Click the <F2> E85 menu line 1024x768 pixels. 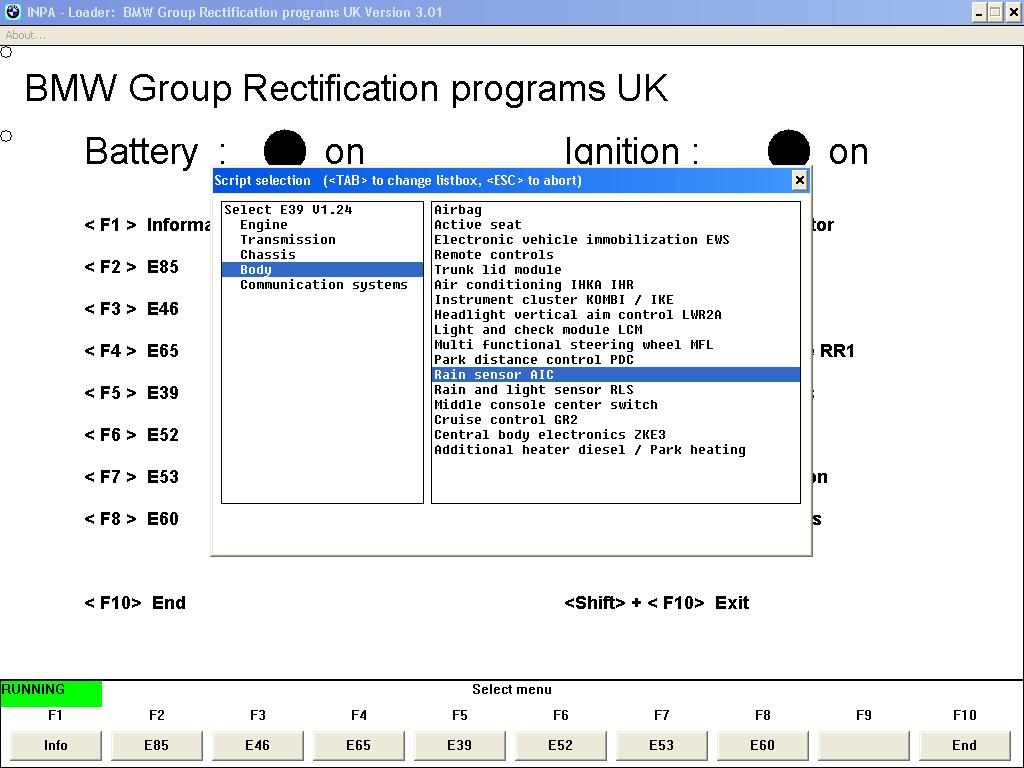click(131, 267)
